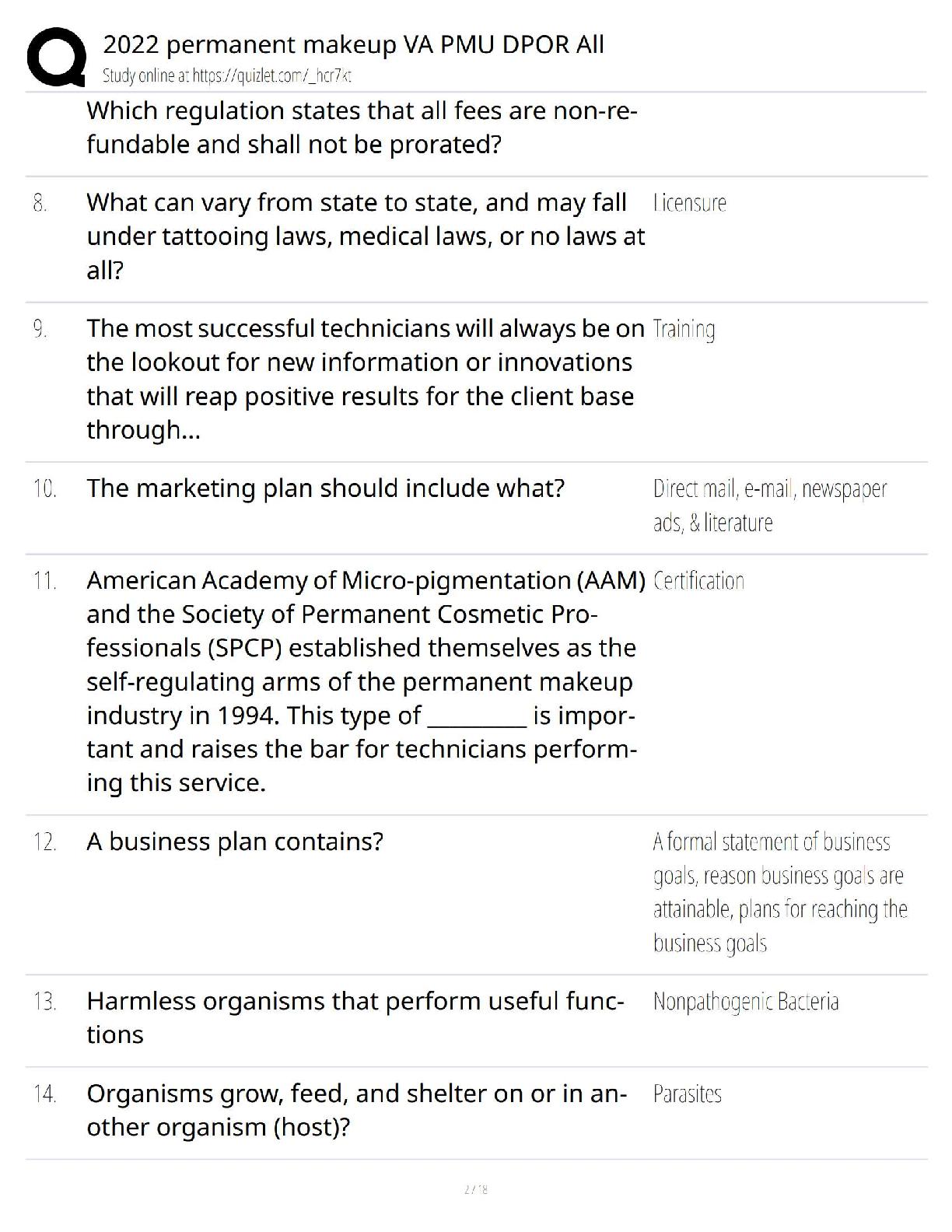Click question number 8
Image resolution: width=952 pixels, height=1232 pixels.
point(40,203)
